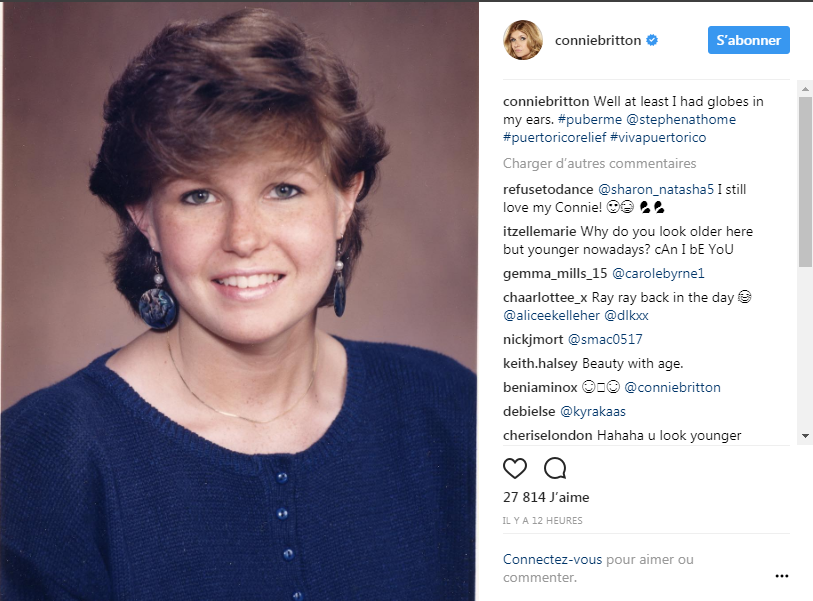The width and height of the screenshot is (813, 601).
Task: Click the conniebritton profile avatar
Action: coord(523,40)
